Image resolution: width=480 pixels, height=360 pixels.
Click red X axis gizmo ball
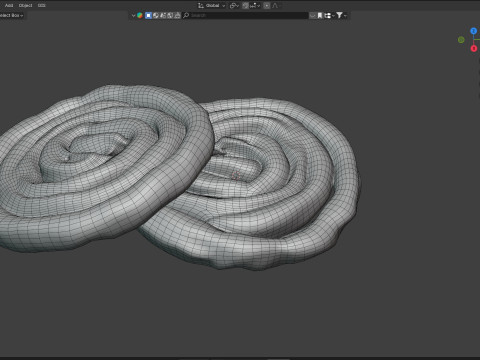click(x=474, y=49)
